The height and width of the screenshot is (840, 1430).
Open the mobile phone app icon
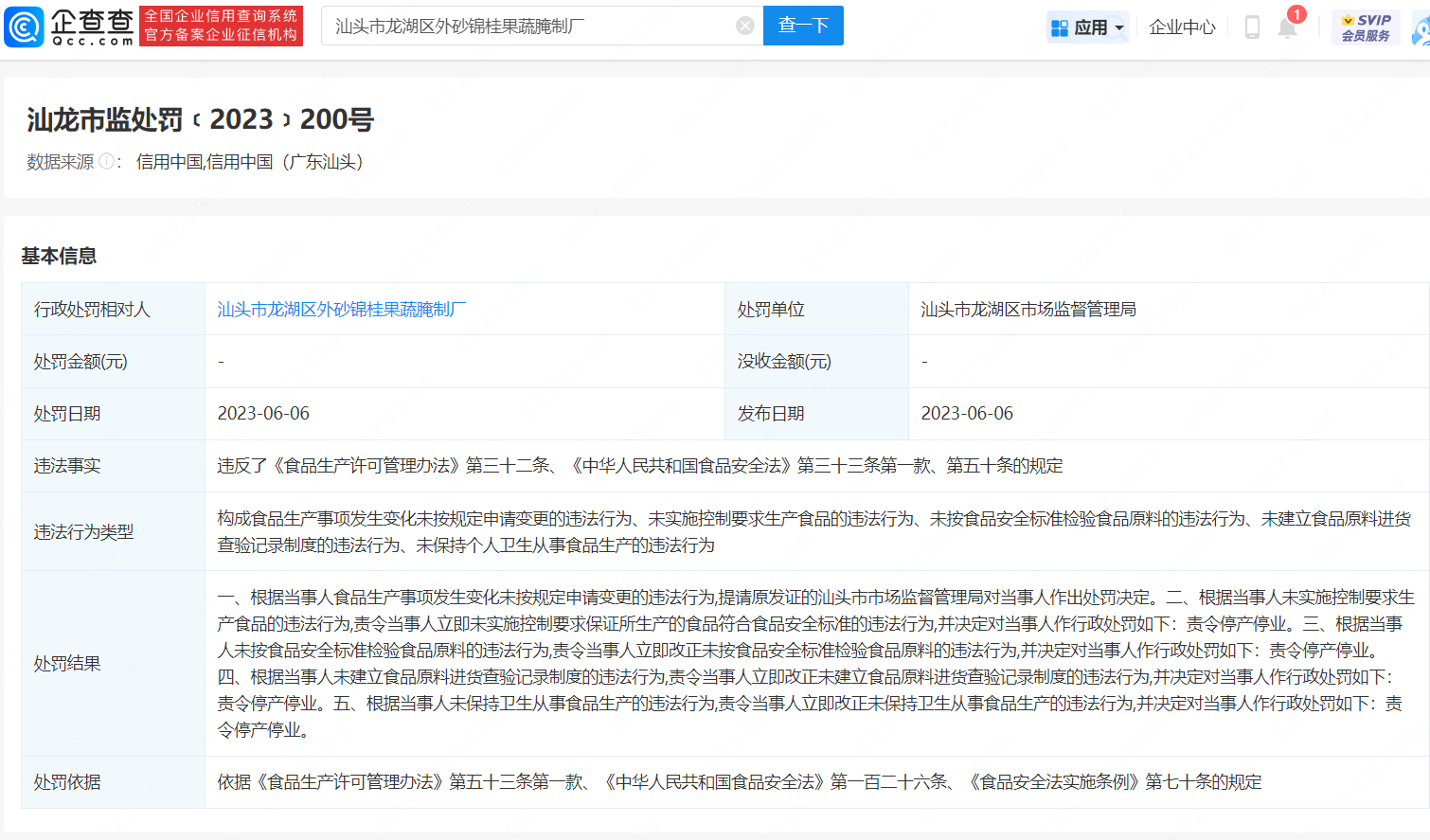point(1252,27)
